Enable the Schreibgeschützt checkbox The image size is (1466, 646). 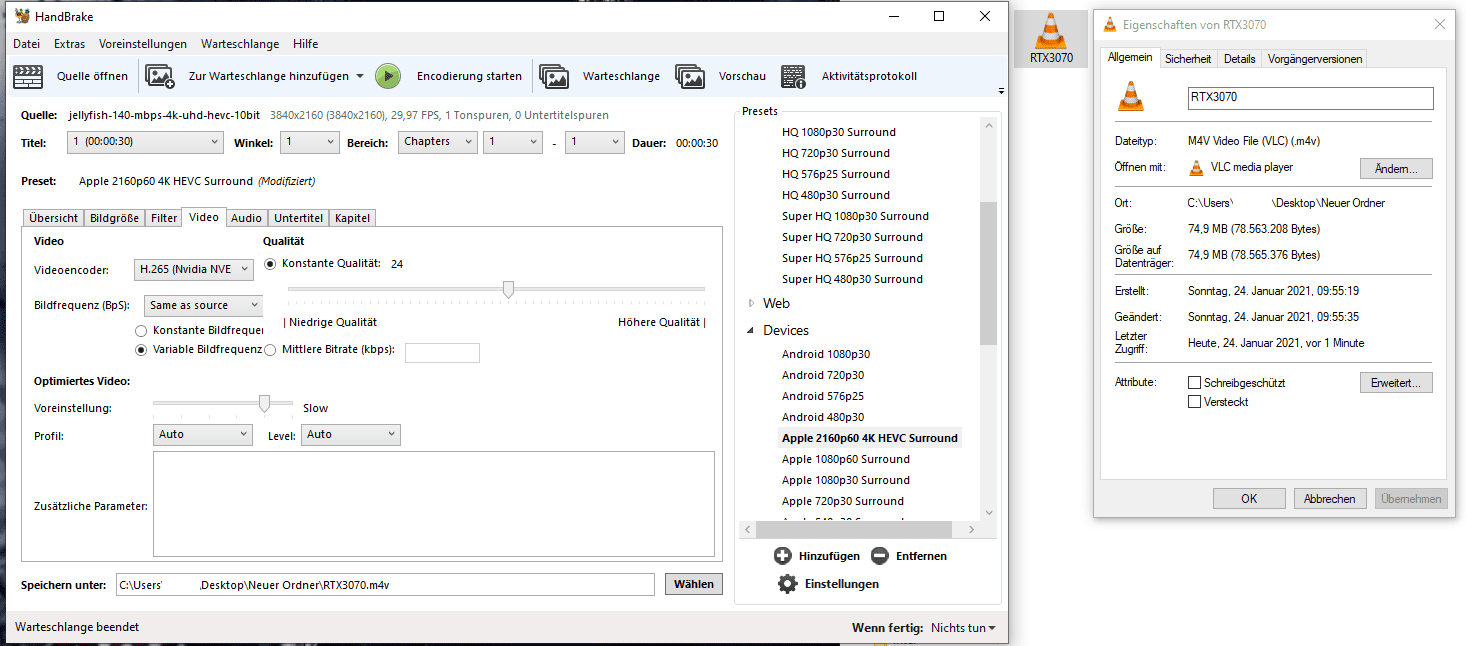point(1194,383)
